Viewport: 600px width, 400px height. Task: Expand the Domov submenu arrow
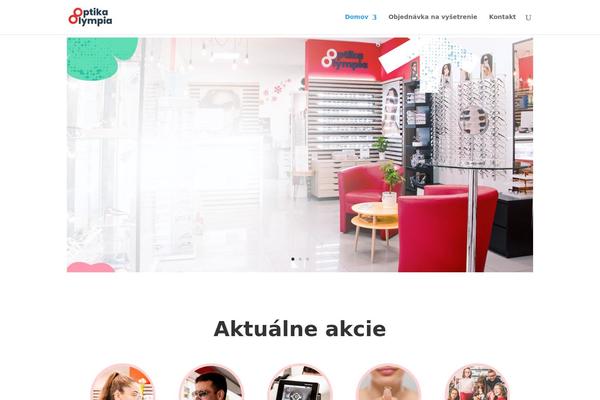pos(375,17)
